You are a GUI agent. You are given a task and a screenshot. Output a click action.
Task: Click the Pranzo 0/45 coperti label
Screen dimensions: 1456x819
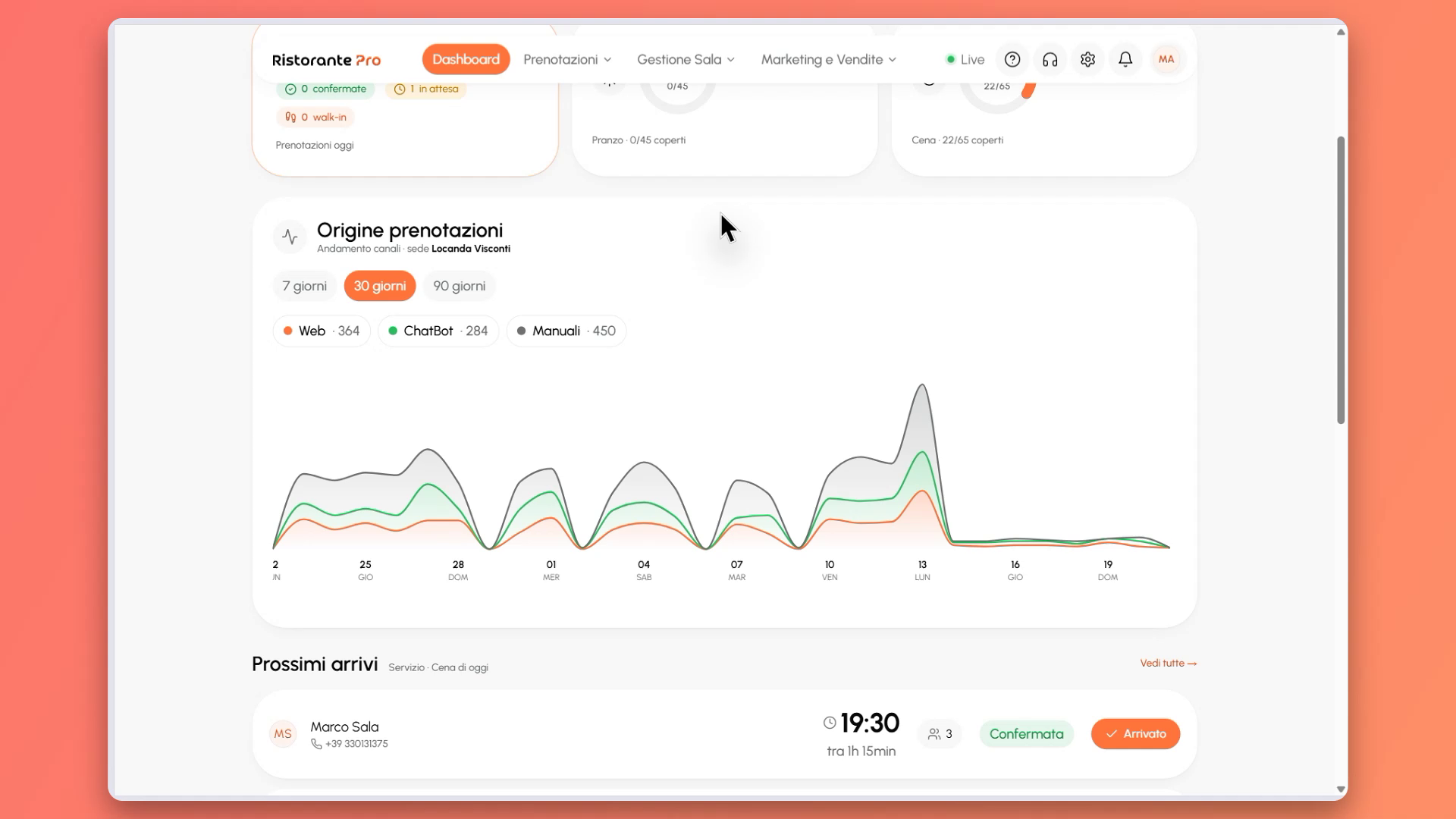click(639, 140)
